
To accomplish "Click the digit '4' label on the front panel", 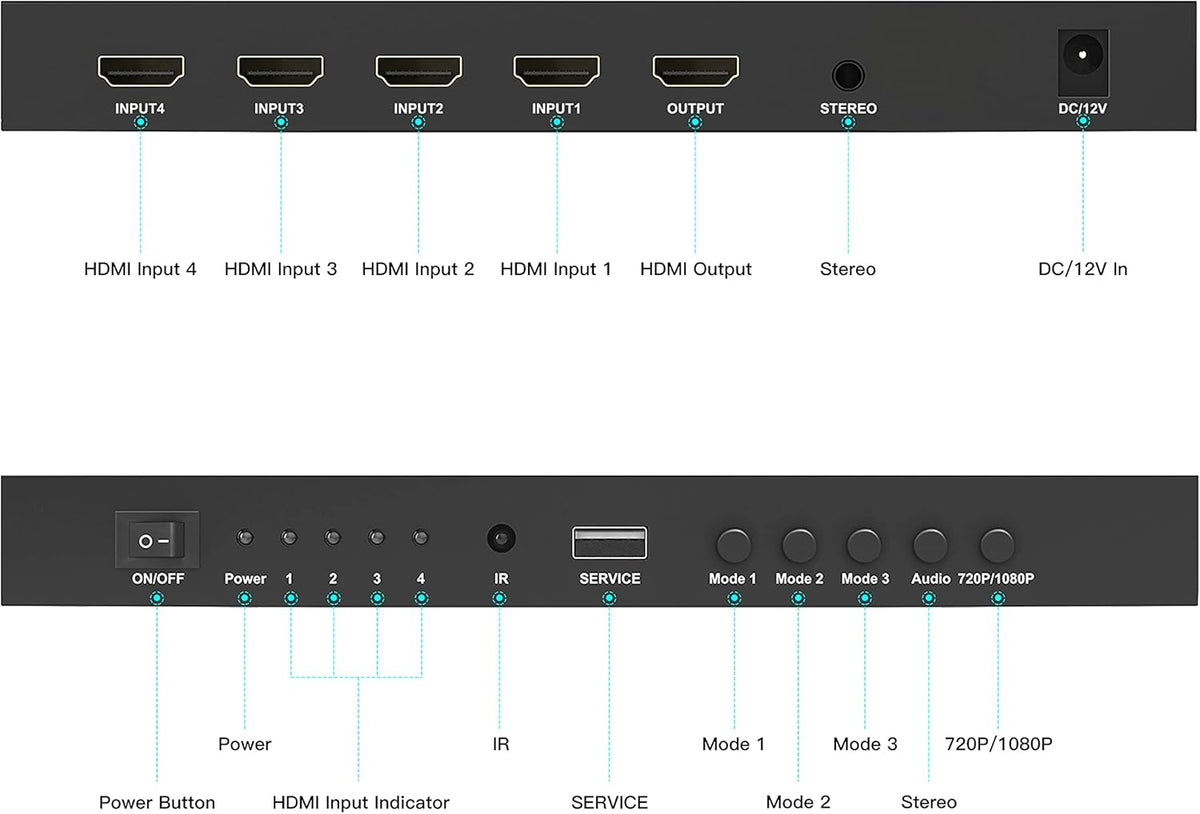I will (x=421, y=579).
